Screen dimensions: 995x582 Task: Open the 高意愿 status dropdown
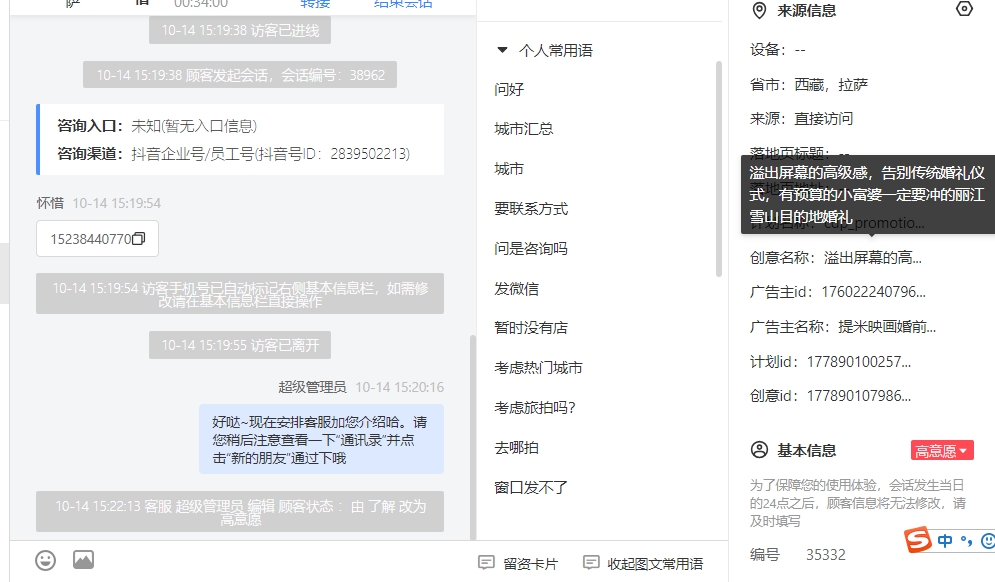pos(942,451)
